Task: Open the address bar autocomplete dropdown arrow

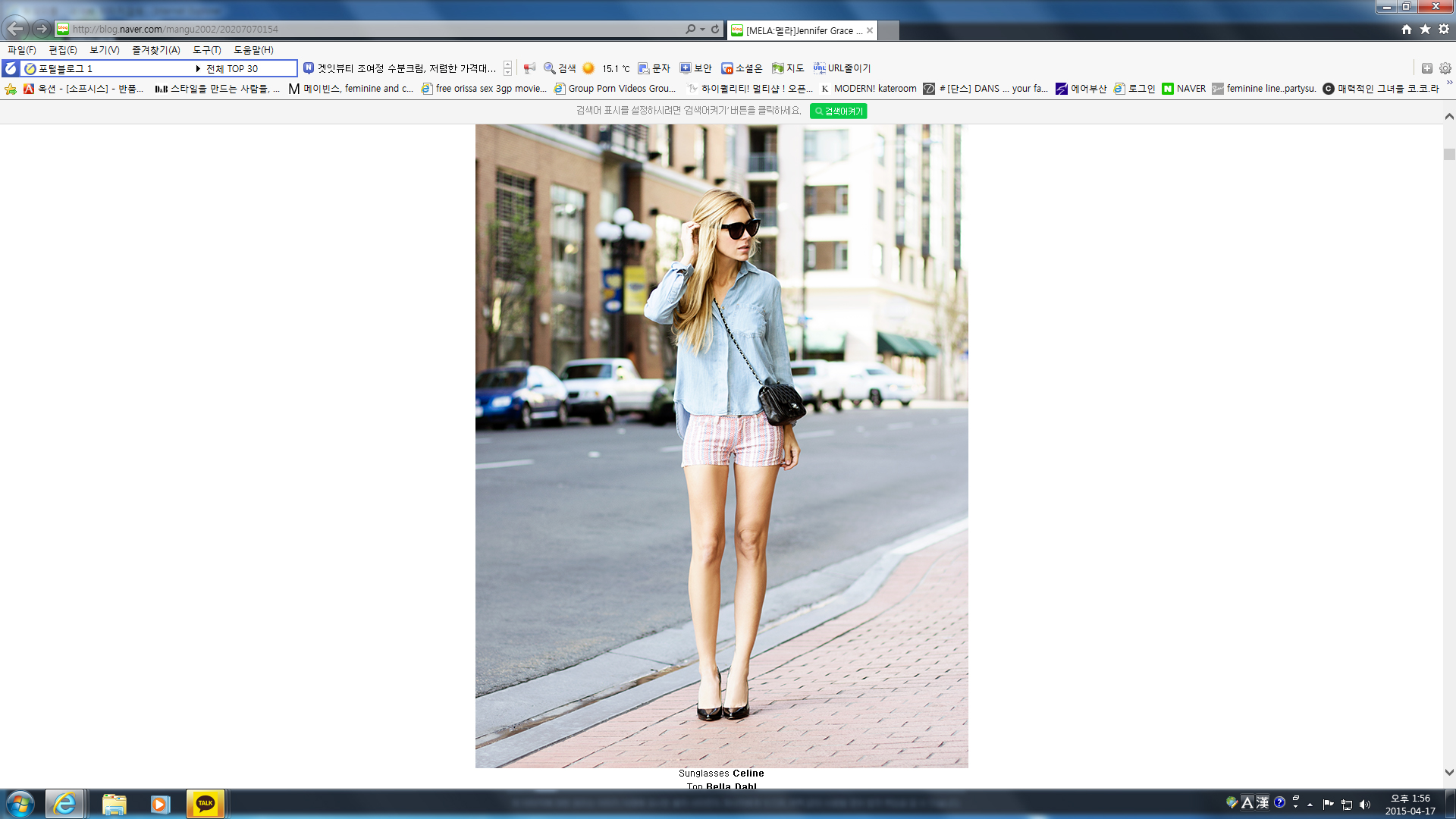Action: pyautogui.click(x=702, y=29)
